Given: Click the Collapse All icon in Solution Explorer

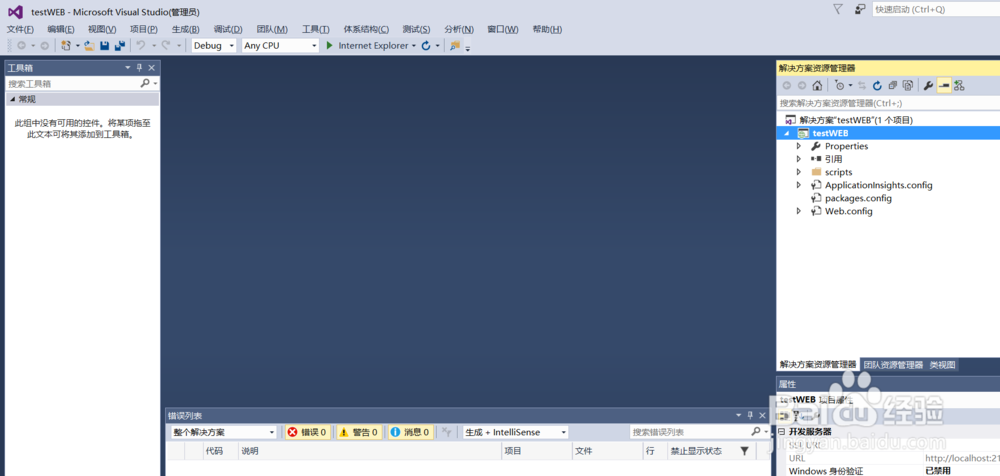Looking at the screenshot, I should (893, 86).
